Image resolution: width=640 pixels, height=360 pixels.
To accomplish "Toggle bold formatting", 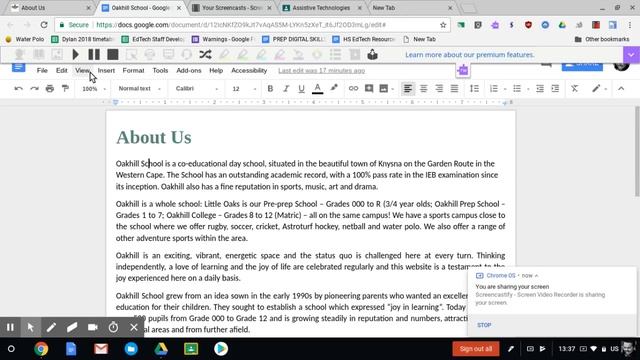I will pyautogui.click(x=270, y=89).
